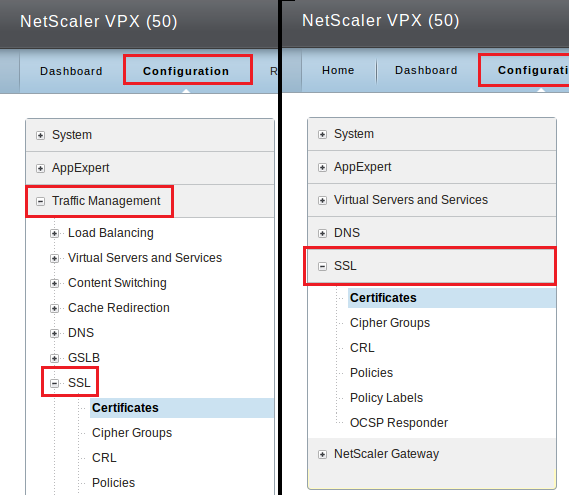Expand Virtual Servers and Services under Traffic Management

pos(54,258)
